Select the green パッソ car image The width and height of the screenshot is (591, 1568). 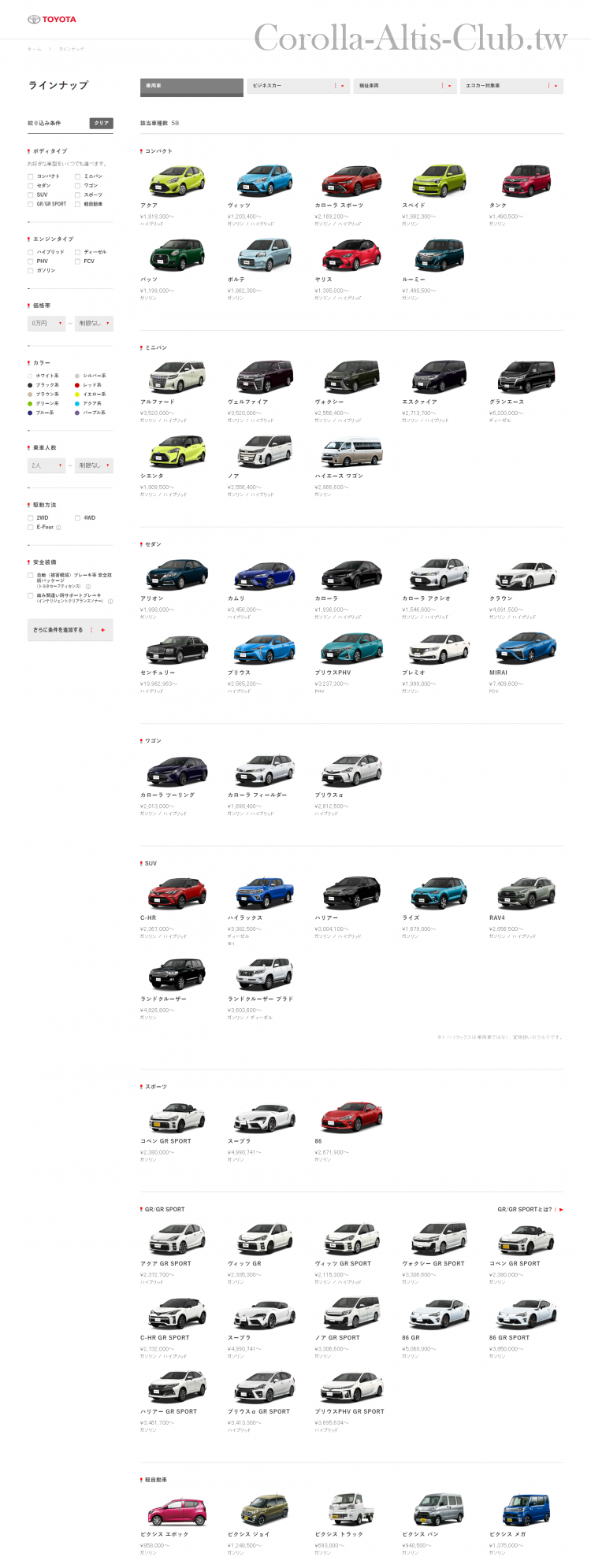point(177,255)
